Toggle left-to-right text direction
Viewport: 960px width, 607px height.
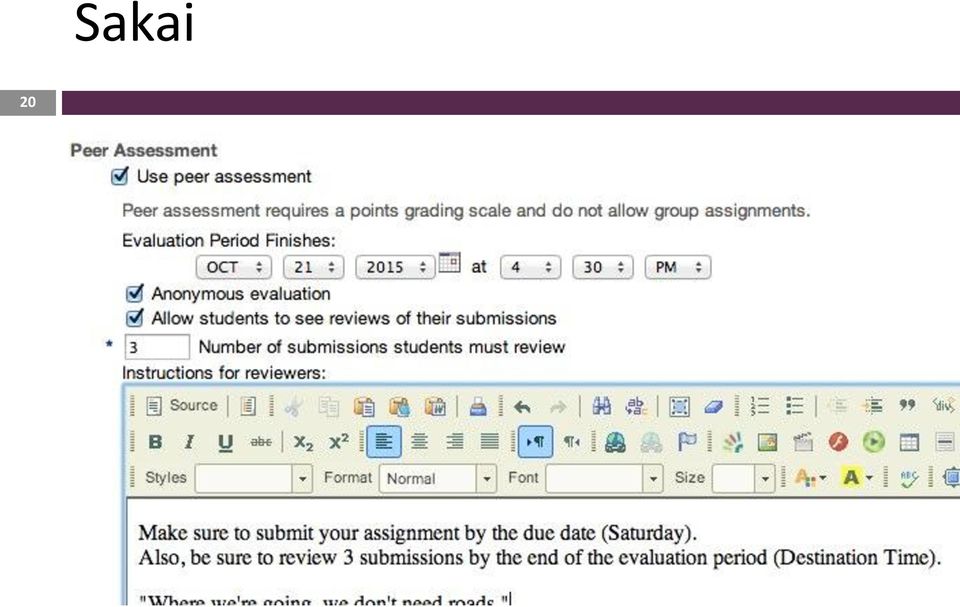click(x=536, y=442)
